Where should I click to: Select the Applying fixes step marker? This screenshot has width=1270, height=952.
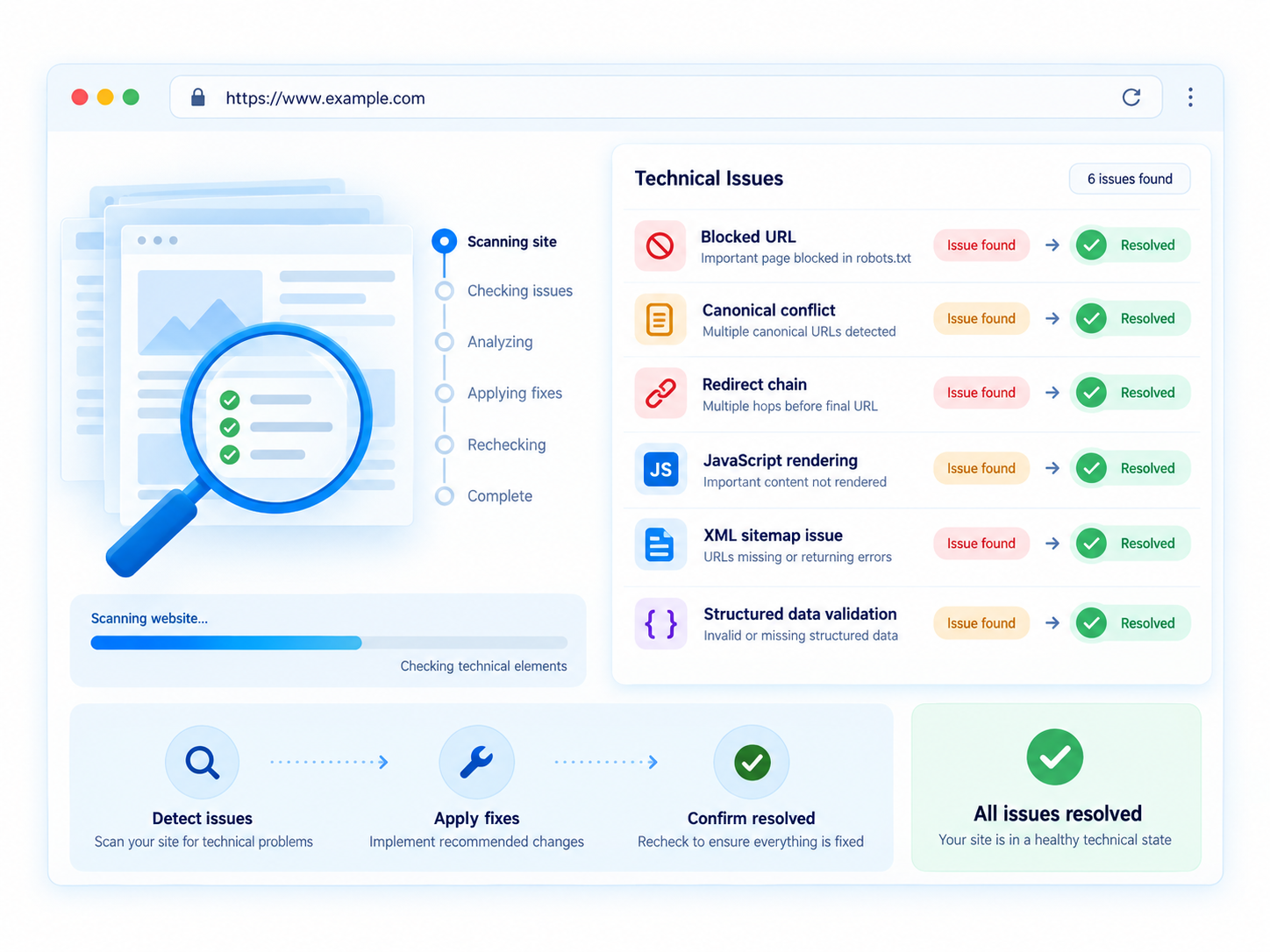[445, 394]
